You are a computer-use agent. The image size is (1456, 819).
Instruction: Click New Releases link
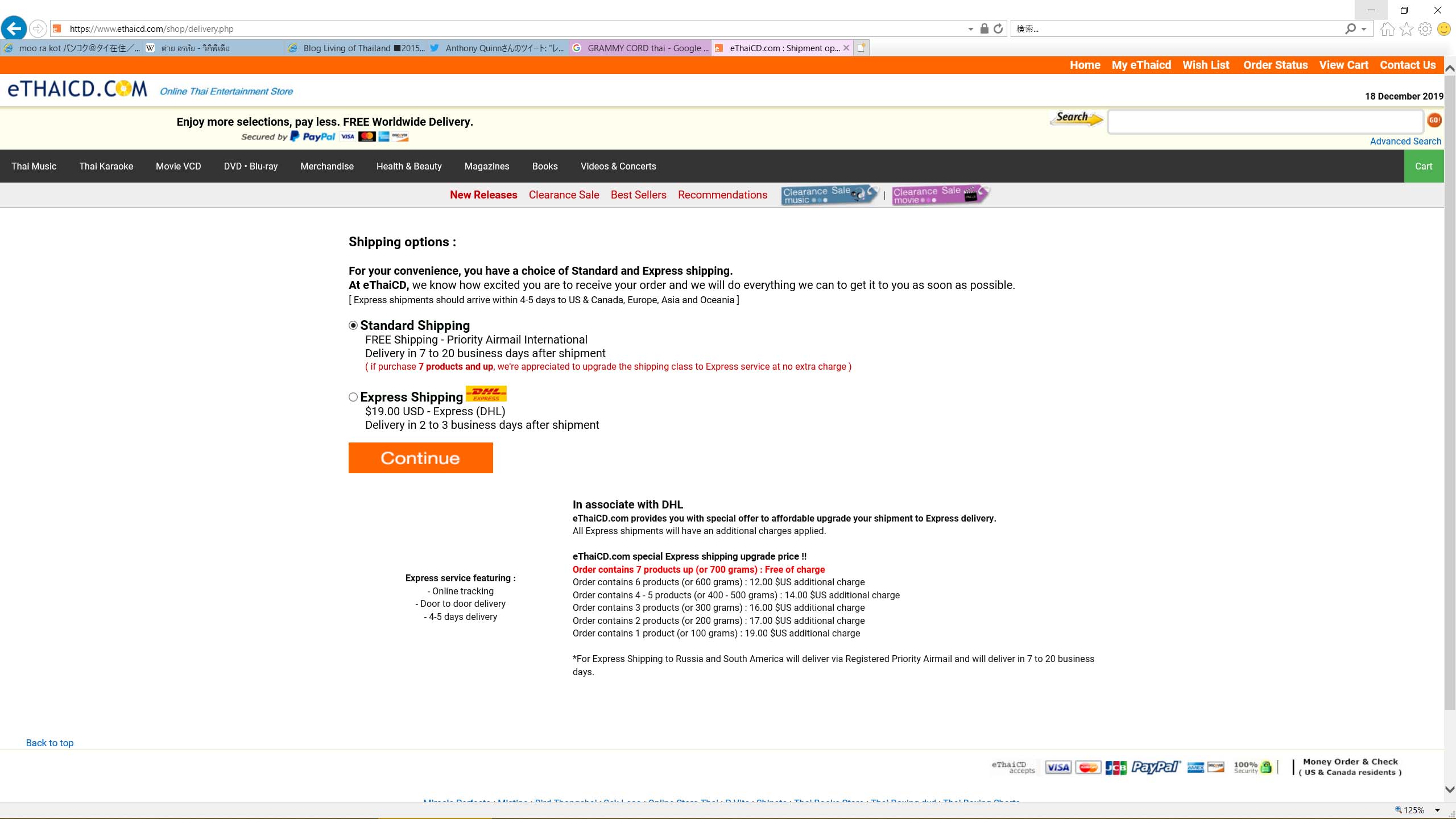coord(483,195)
